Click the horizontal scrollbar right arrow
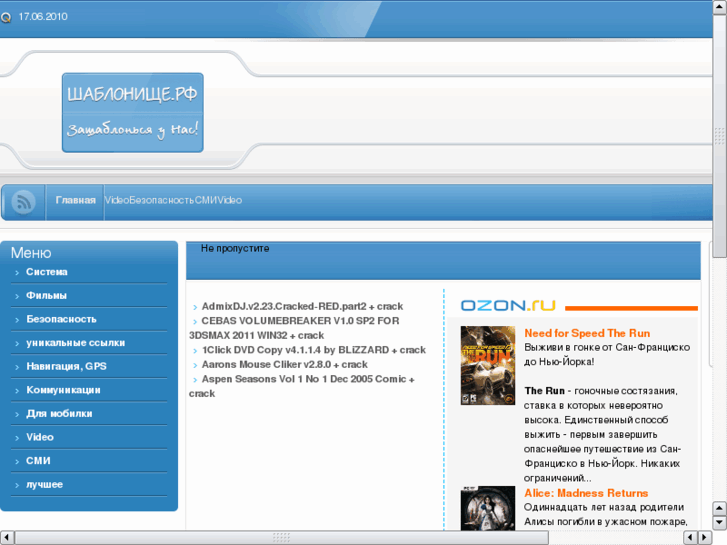 click(705, 538)
